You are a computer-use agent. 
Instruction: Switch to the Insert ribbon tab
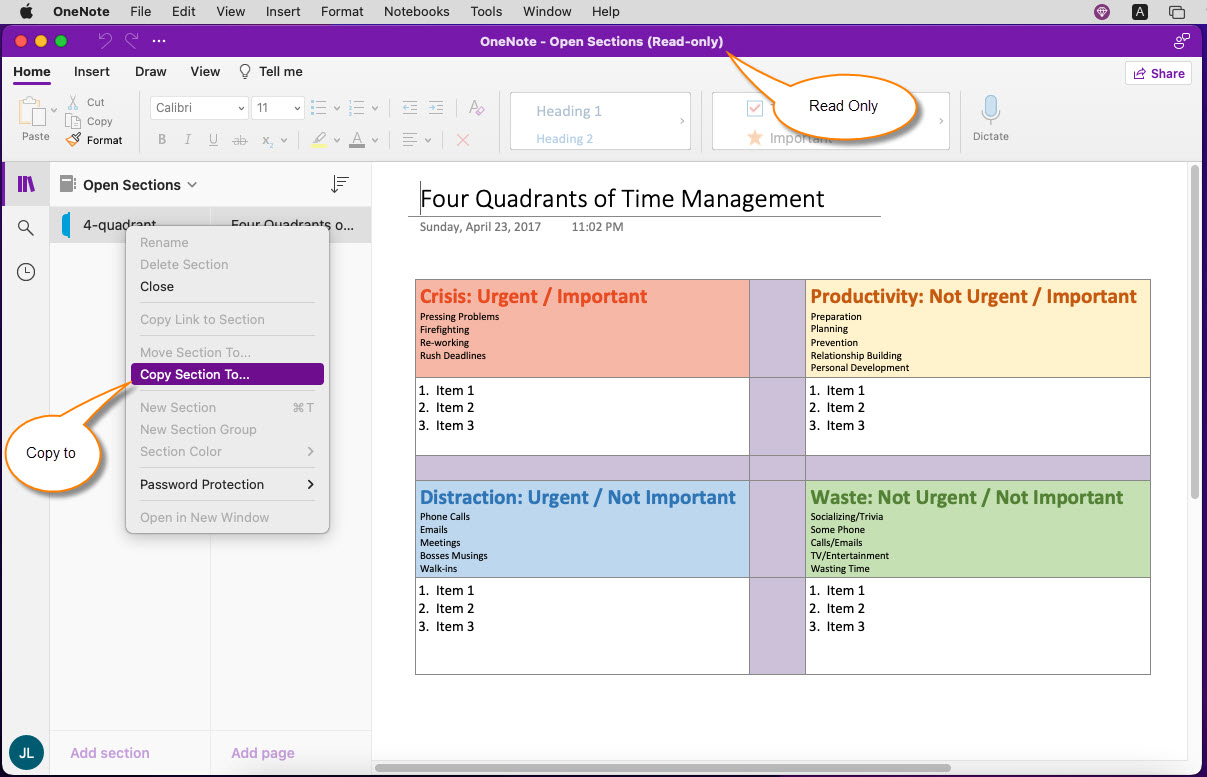[92, 72]
